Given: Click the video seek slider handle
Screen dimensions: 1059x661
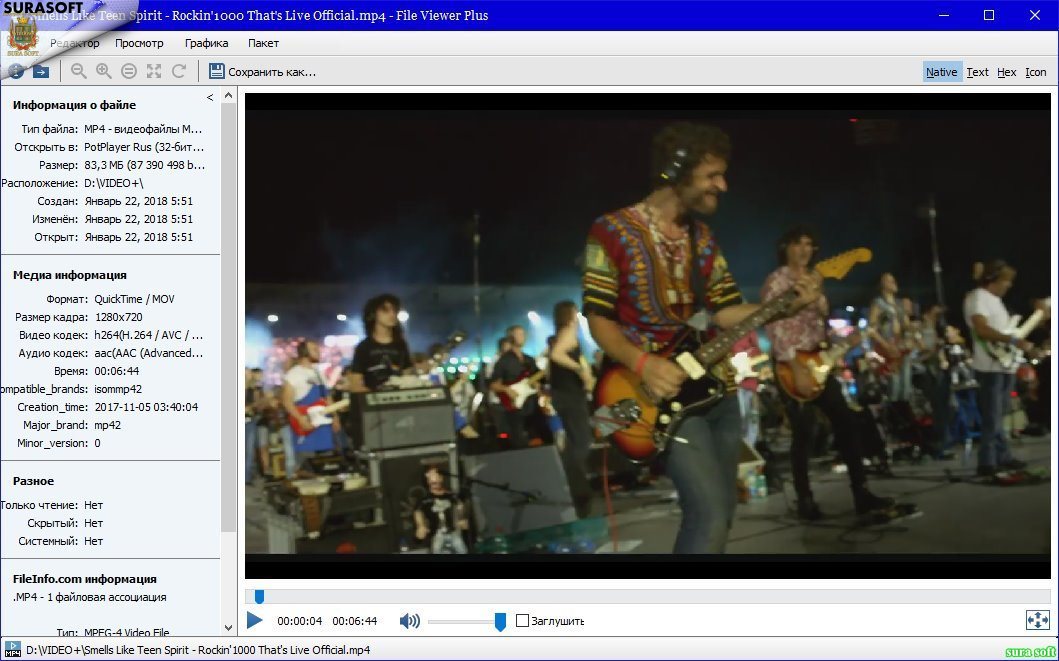Looking at the screenshot, I should pyautogui.click(x=259, y=596).
